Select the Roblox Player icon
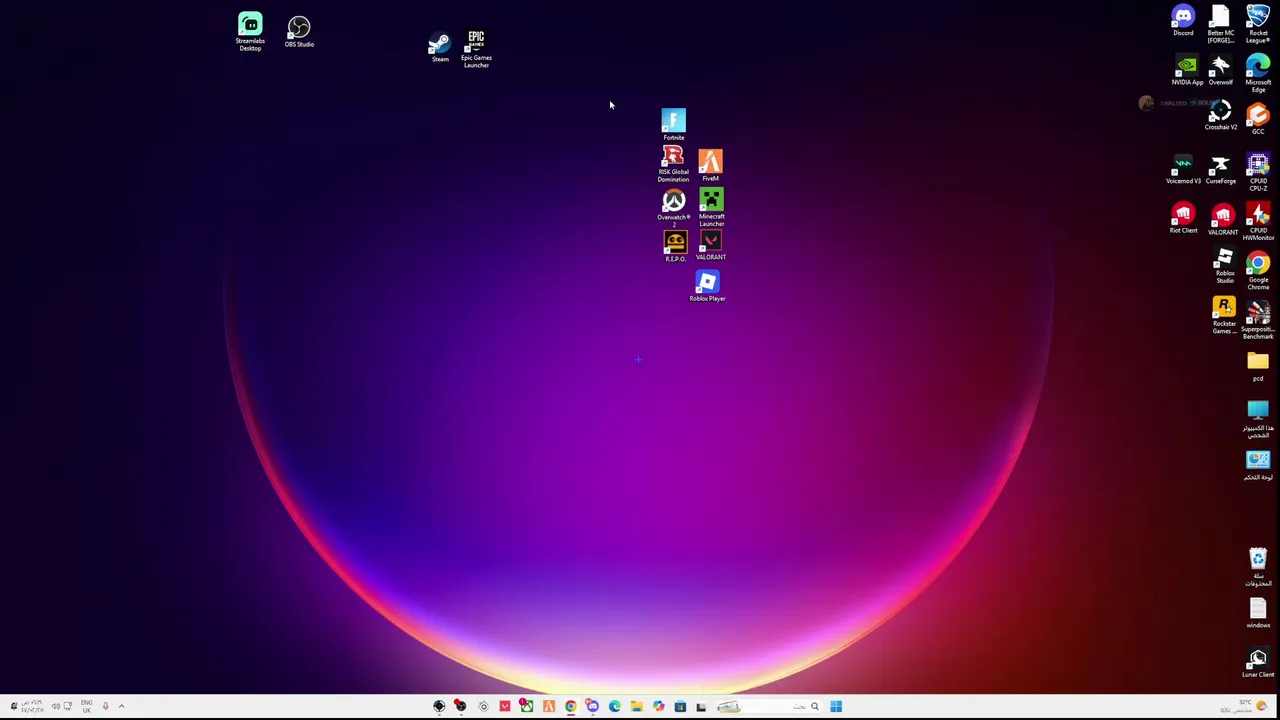Image resolution: width=1280 pixels, height=720 pixels. [x=707, y=286]
